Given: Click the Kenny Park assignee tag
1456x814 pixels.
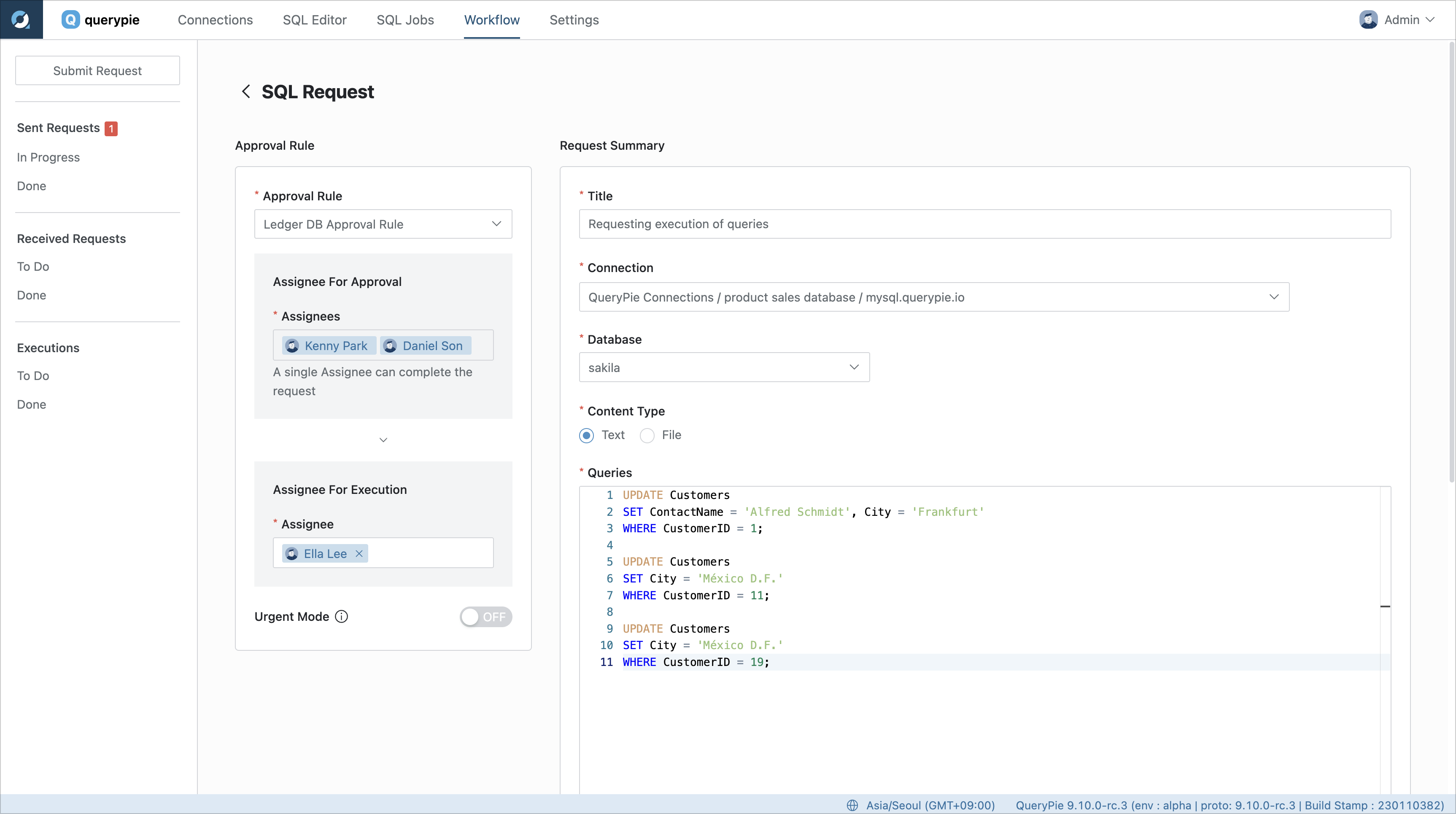Looking at the screenshot, I should [329, 346].
